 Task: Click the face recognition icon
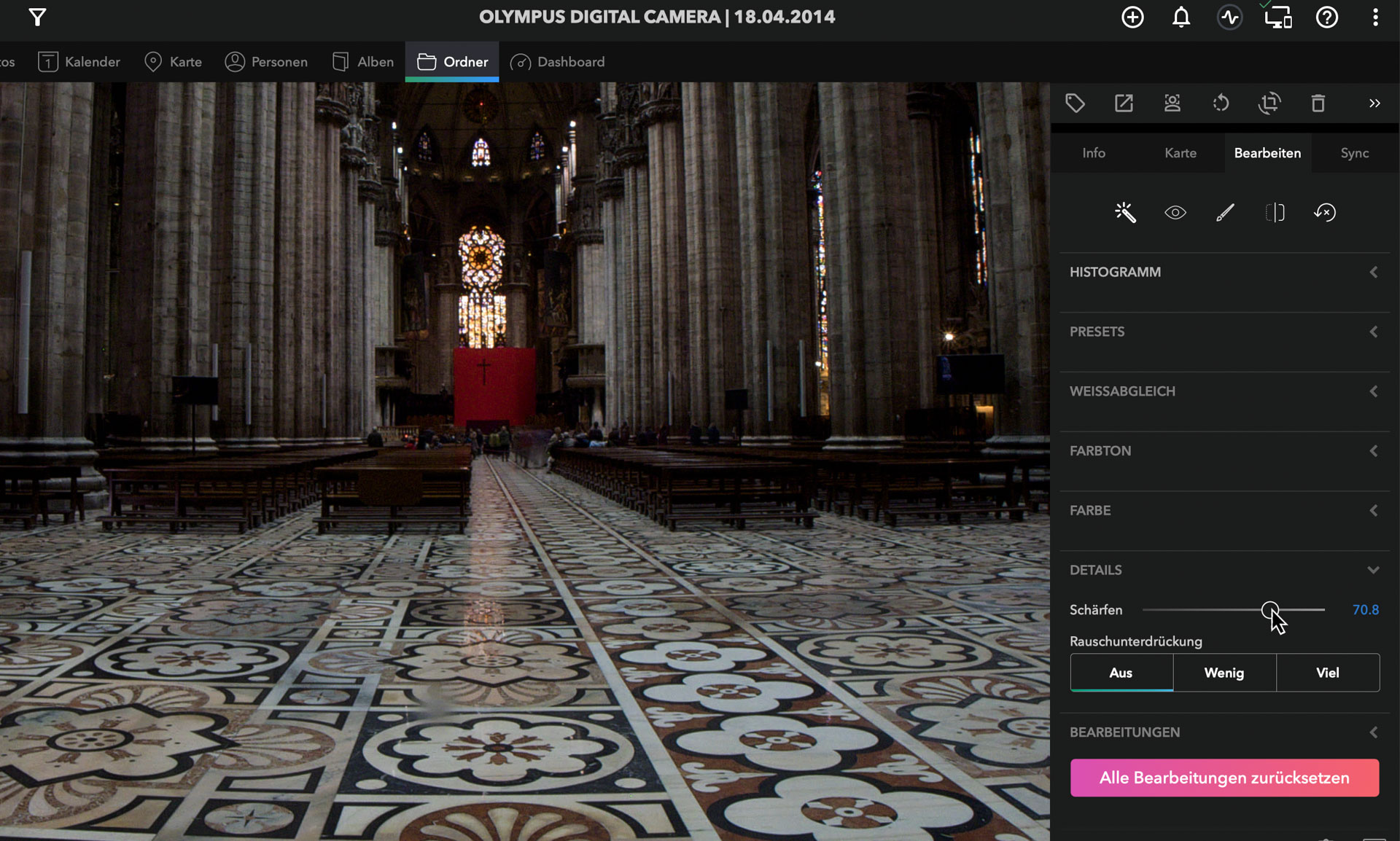click(x=1172, y=103)
